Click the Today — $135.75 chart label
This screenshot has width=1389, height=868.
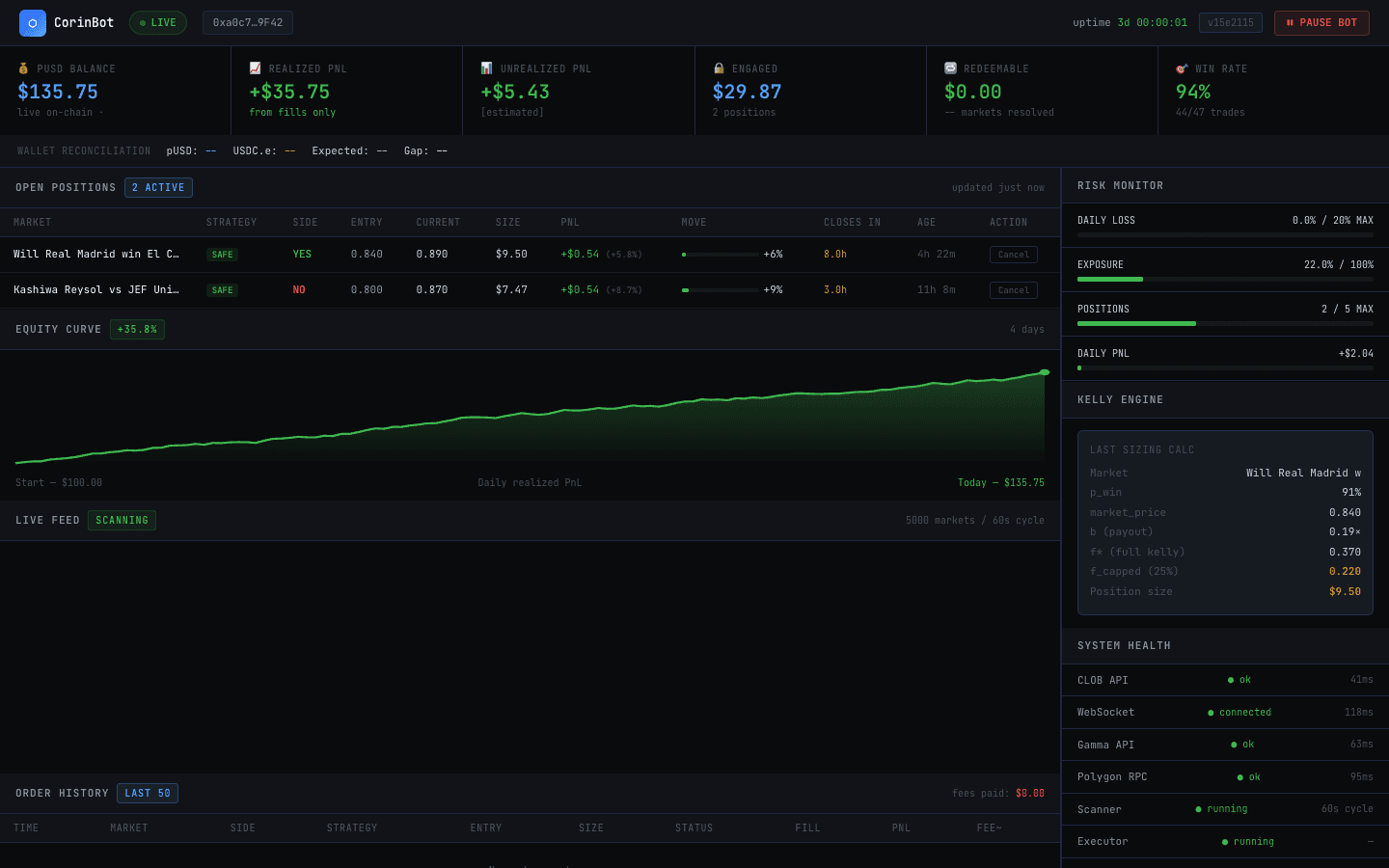coord(1001,483)
